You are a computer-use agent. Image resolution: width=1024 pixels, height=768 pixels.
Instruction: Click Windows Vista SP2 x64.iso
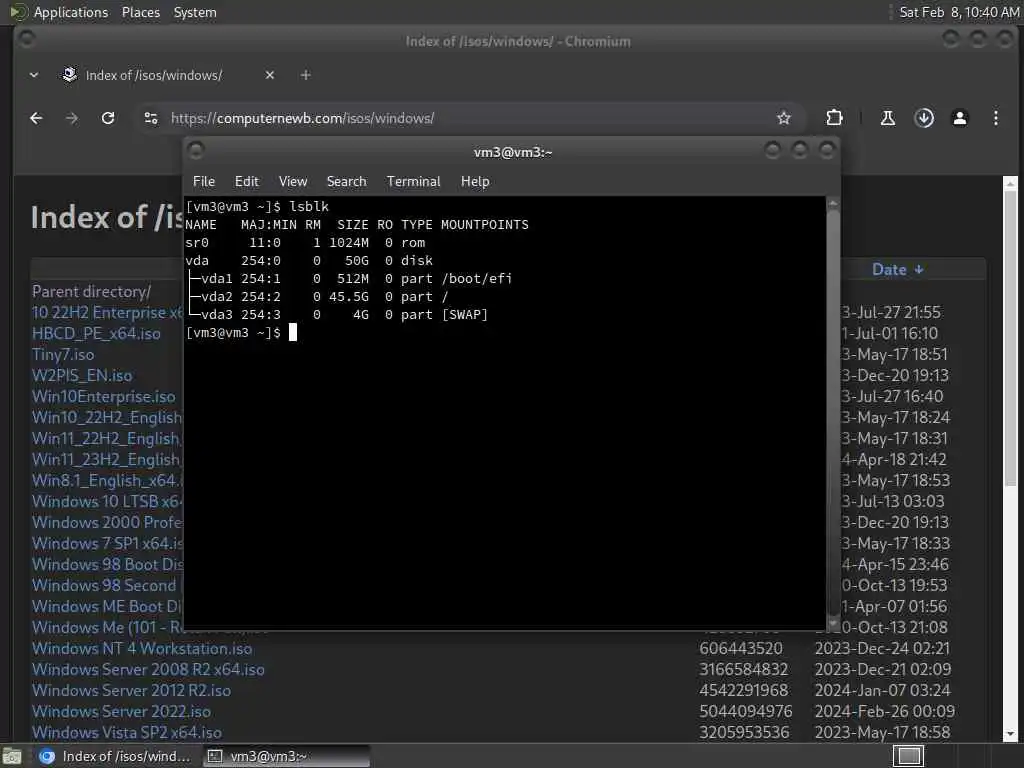click(x=127, y=732)
